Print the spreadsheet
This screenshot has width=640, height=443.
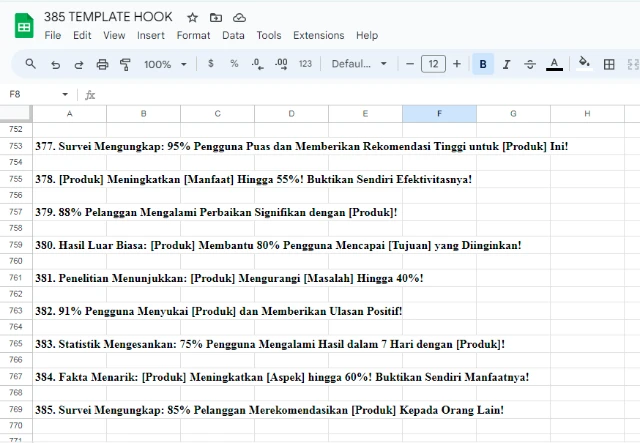(x=102, y=64)
